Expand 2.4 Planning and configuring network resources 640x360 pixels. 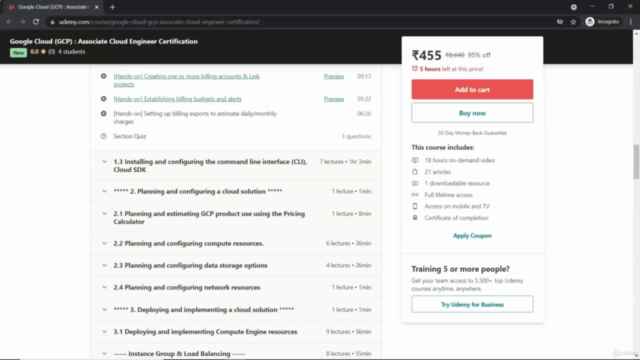[236, 287]
